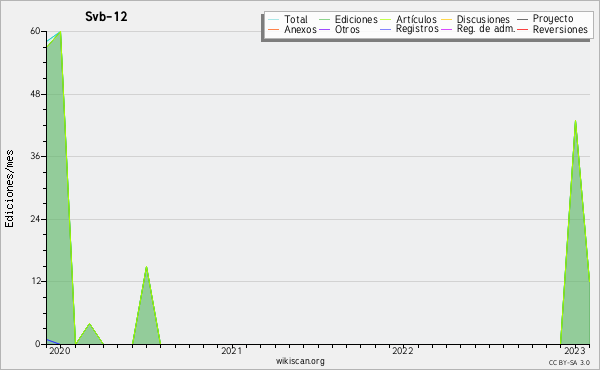Click the 2020 x-axis label

[60, 351]
